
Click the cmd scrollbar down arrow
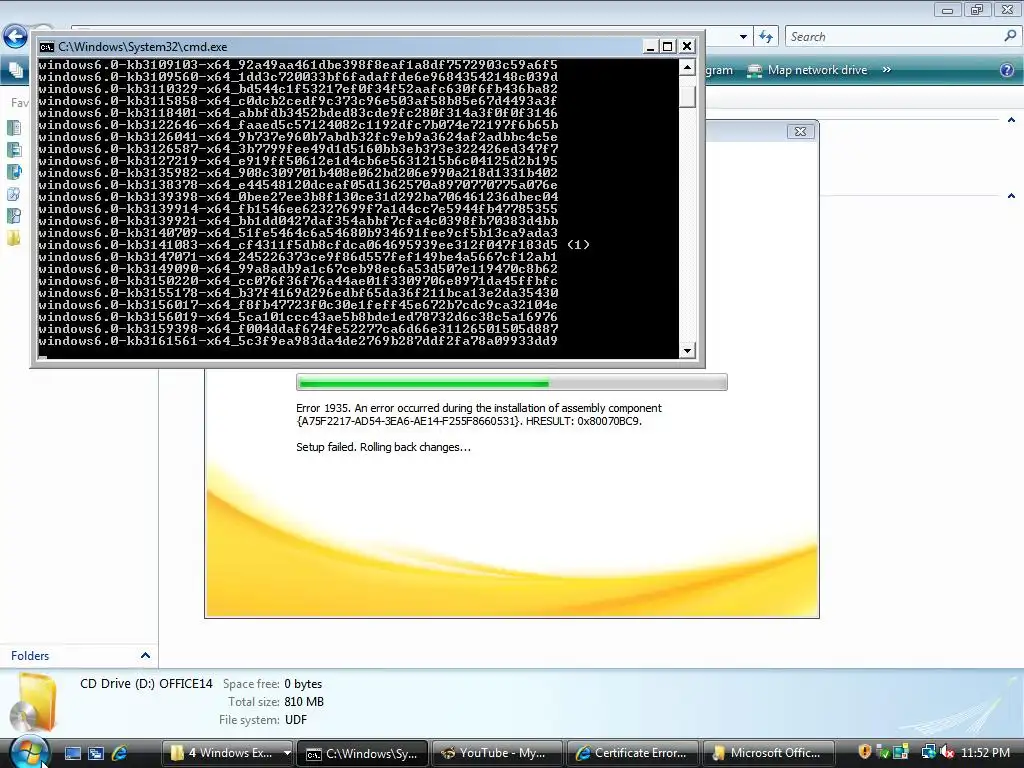tap(687, 351)
